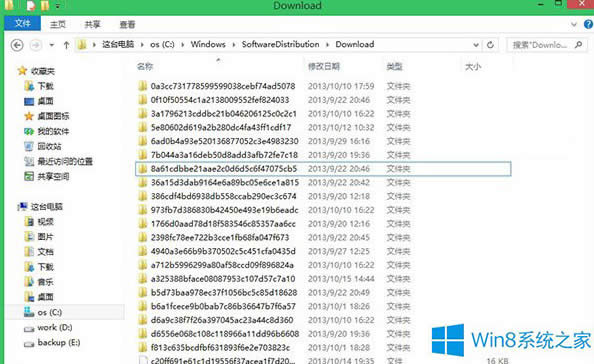
Task: Refresh the current folder
Action: coord(490,45)
